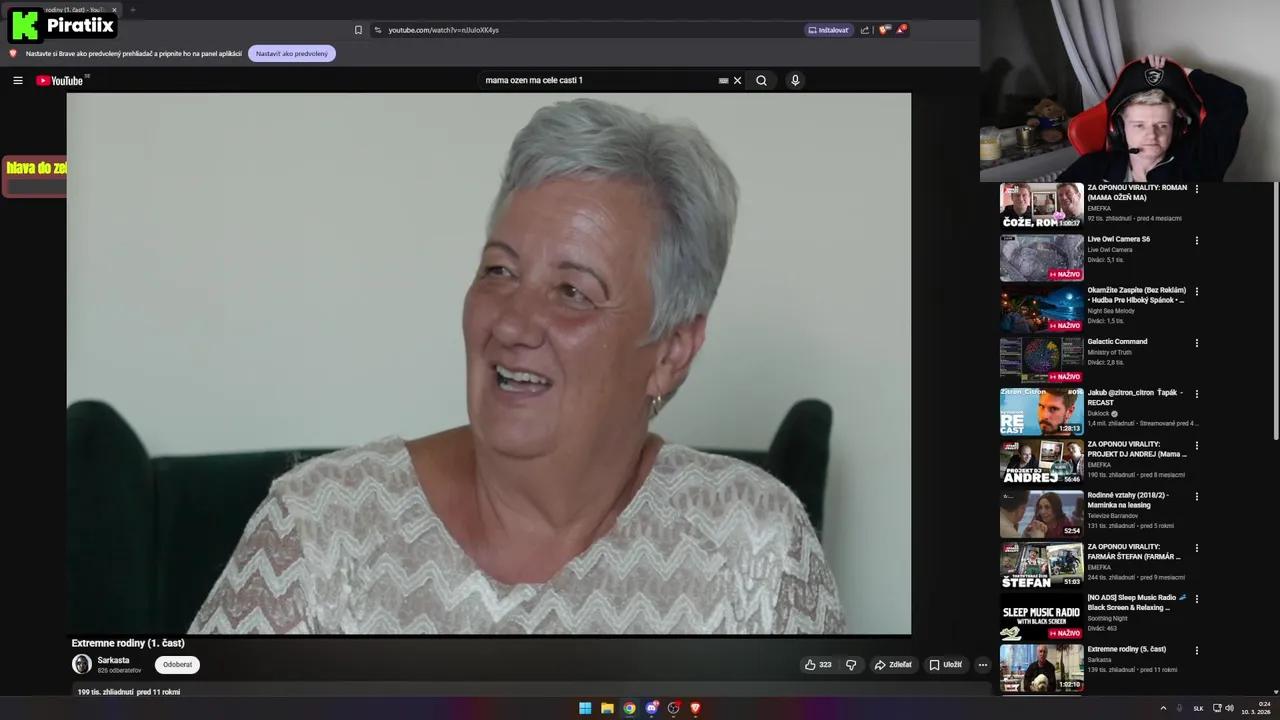
Task: Open File Explorer from the taskbar
Action: coord(607,708)
